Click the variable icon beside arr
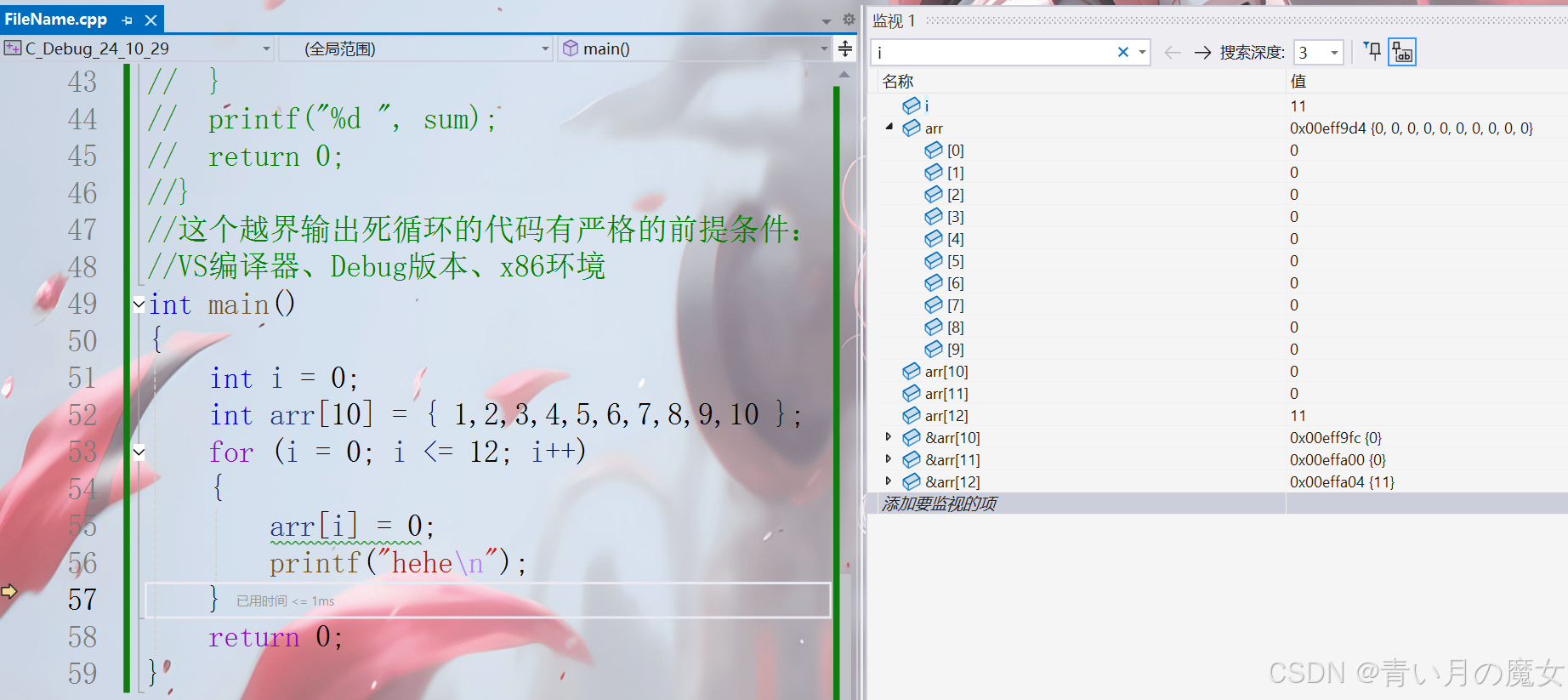1568x700 pixels. pyautogui.click(x=912, y=128)
